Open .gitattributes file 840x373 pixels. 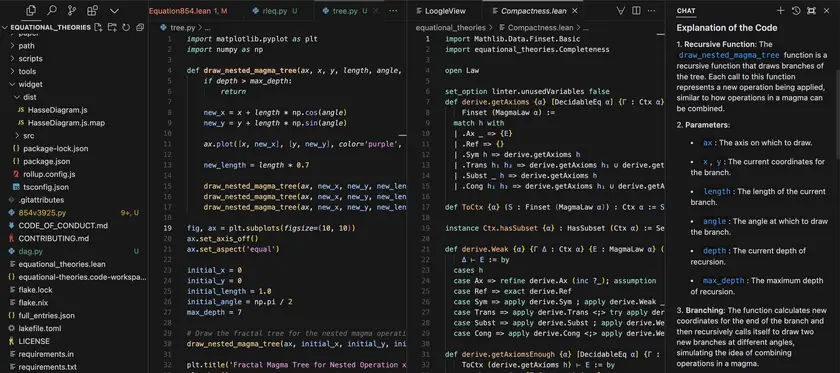click(x=74, y=200)
